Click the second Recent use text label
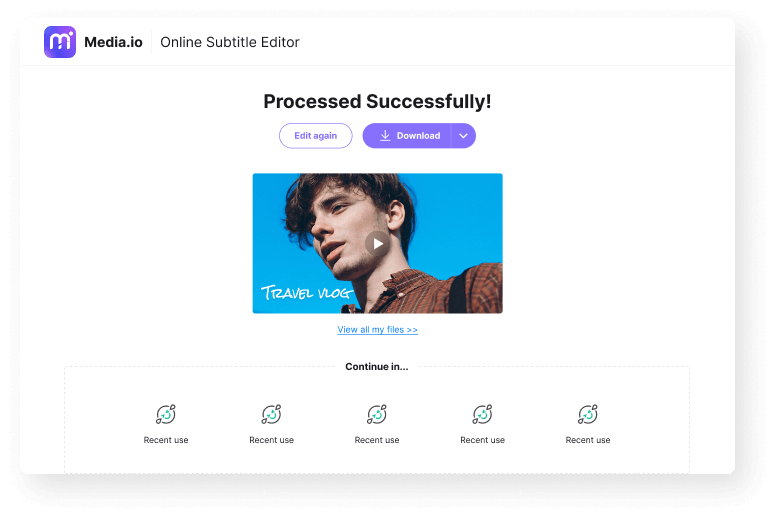This screenshot has height=518, width=777. 271,440
